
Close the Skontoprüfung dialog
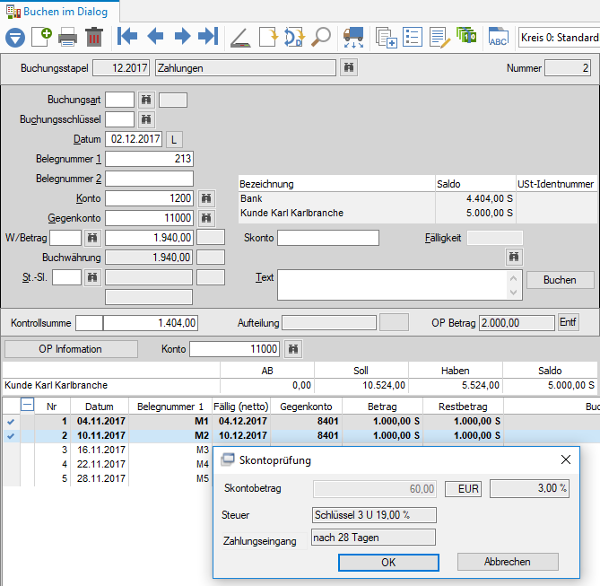point(566,460)
